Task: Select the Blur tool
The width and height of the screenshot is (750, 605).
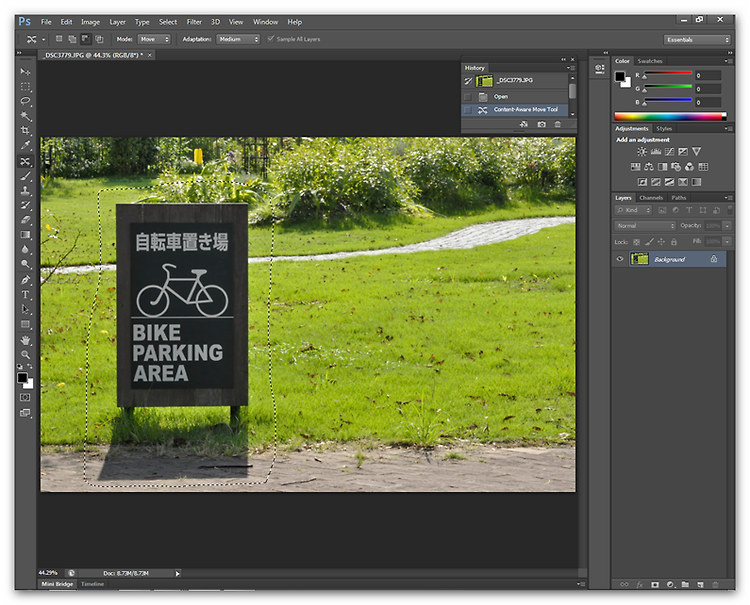Action: (25, 249)
